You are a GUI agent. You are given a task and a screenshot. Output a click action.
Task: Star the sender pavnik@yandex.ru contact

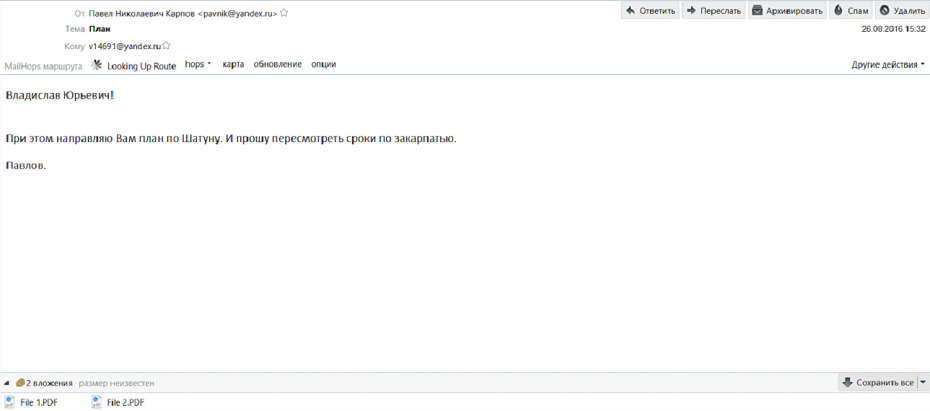(x=284, y=13)
